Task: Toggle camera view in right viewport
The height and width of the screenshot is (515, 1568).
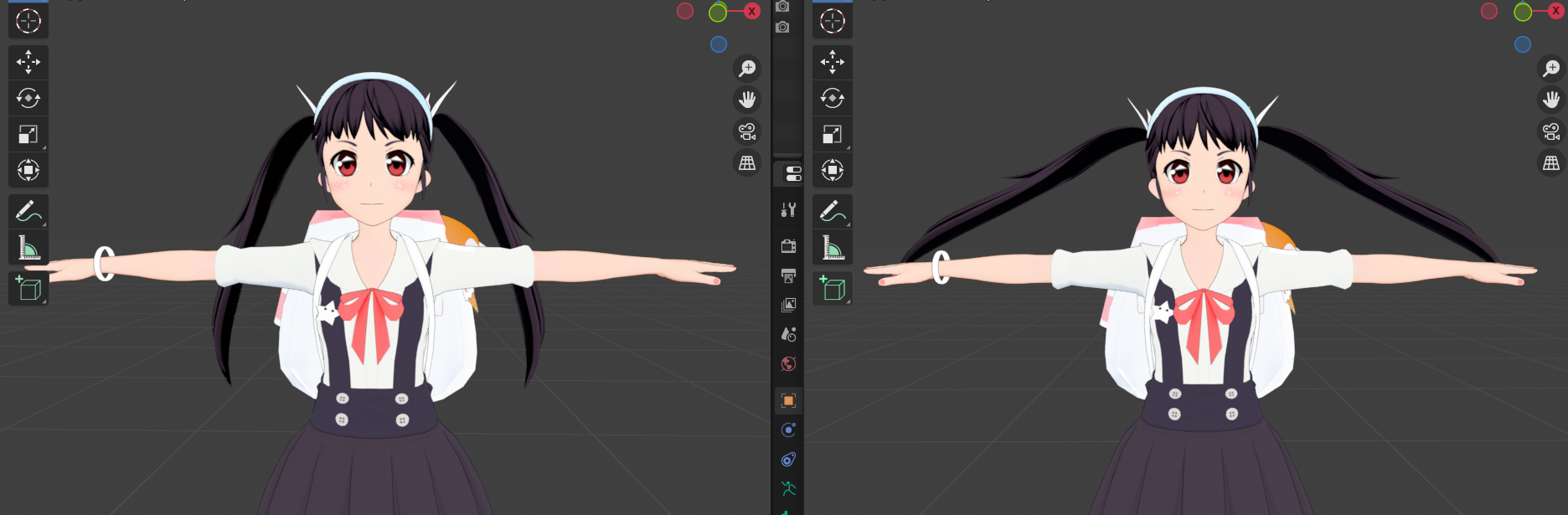Action: [x=1551, y=131]
